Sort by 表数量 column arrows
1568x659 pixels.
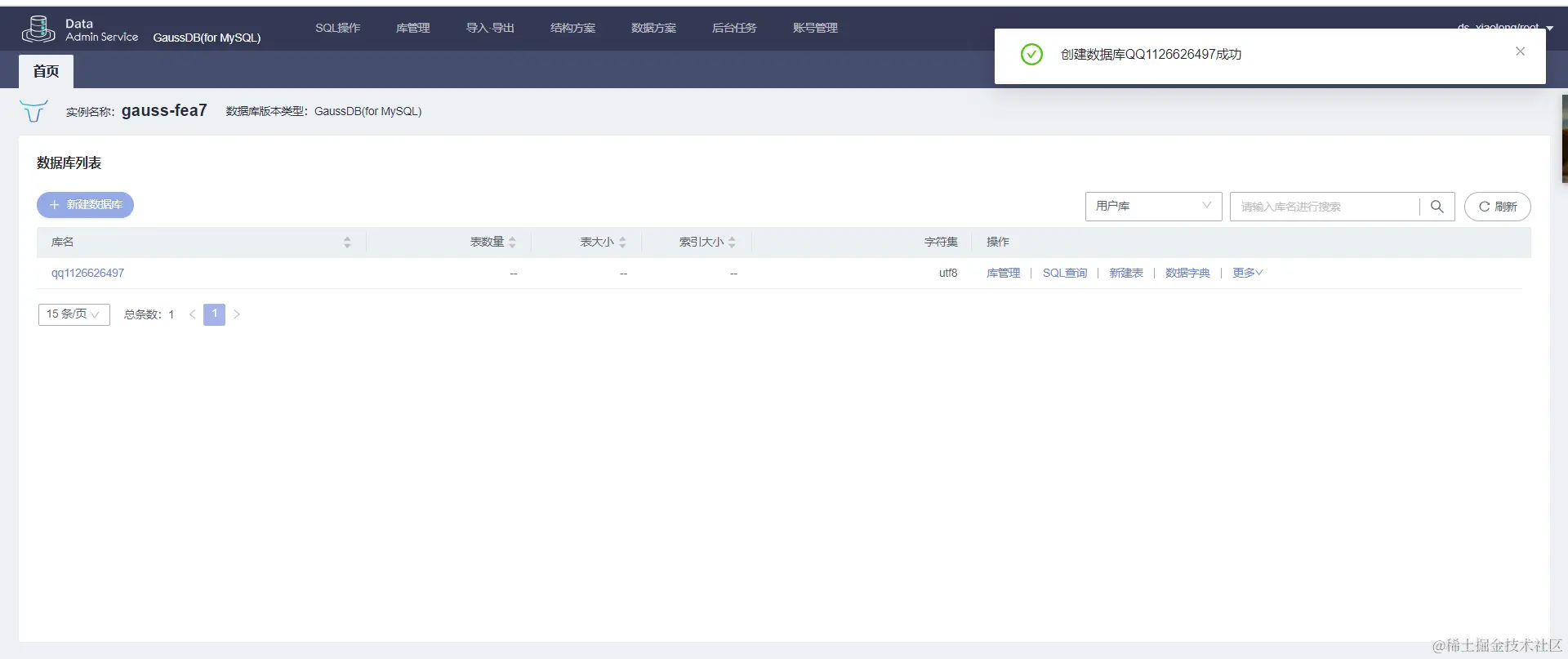pyautogui.click(x=512, y=243)
